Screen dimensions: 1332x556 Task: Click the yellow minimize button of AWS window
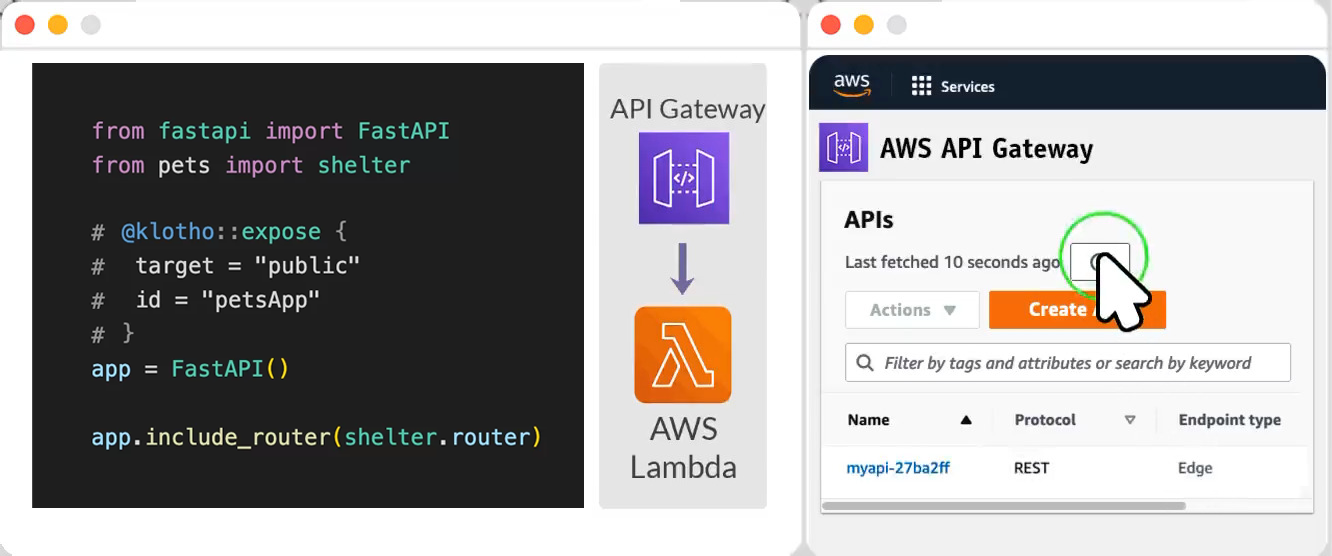[863, 25]
